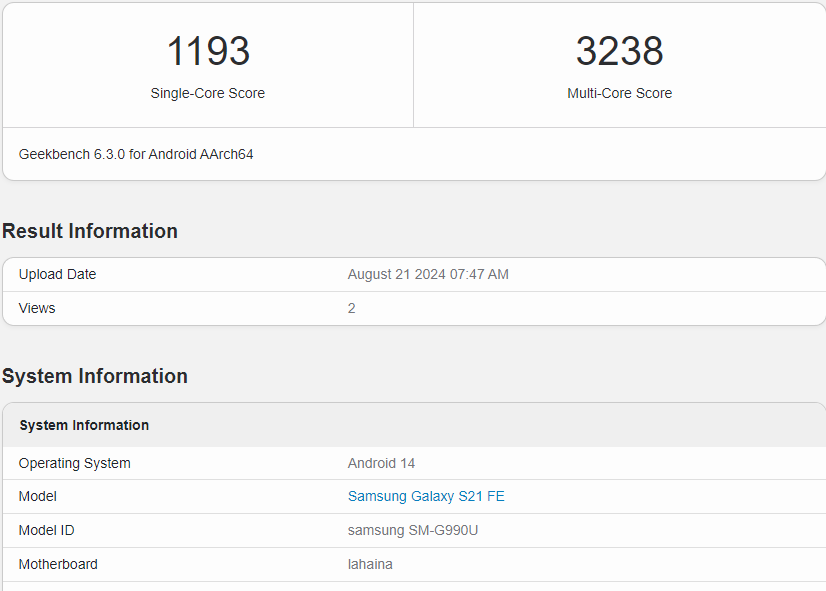Select the lahaina motherboard value

[x=370, y=564]
